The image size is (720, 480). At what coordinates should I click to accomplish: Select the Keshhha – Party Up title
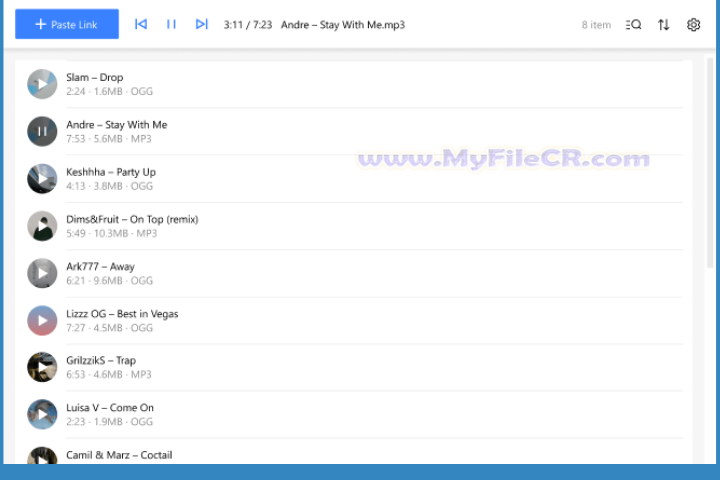click(x=111, y=172)
